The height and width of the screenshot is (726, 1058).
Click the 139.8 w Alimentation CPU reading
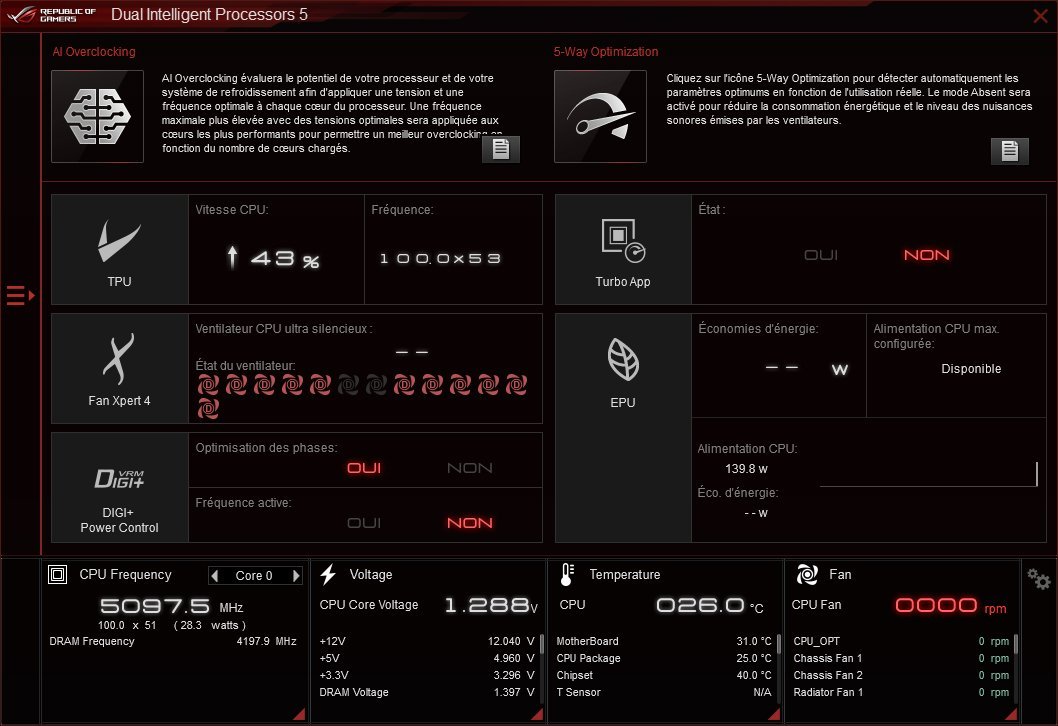pyautogui.click(x=746, y=468)
